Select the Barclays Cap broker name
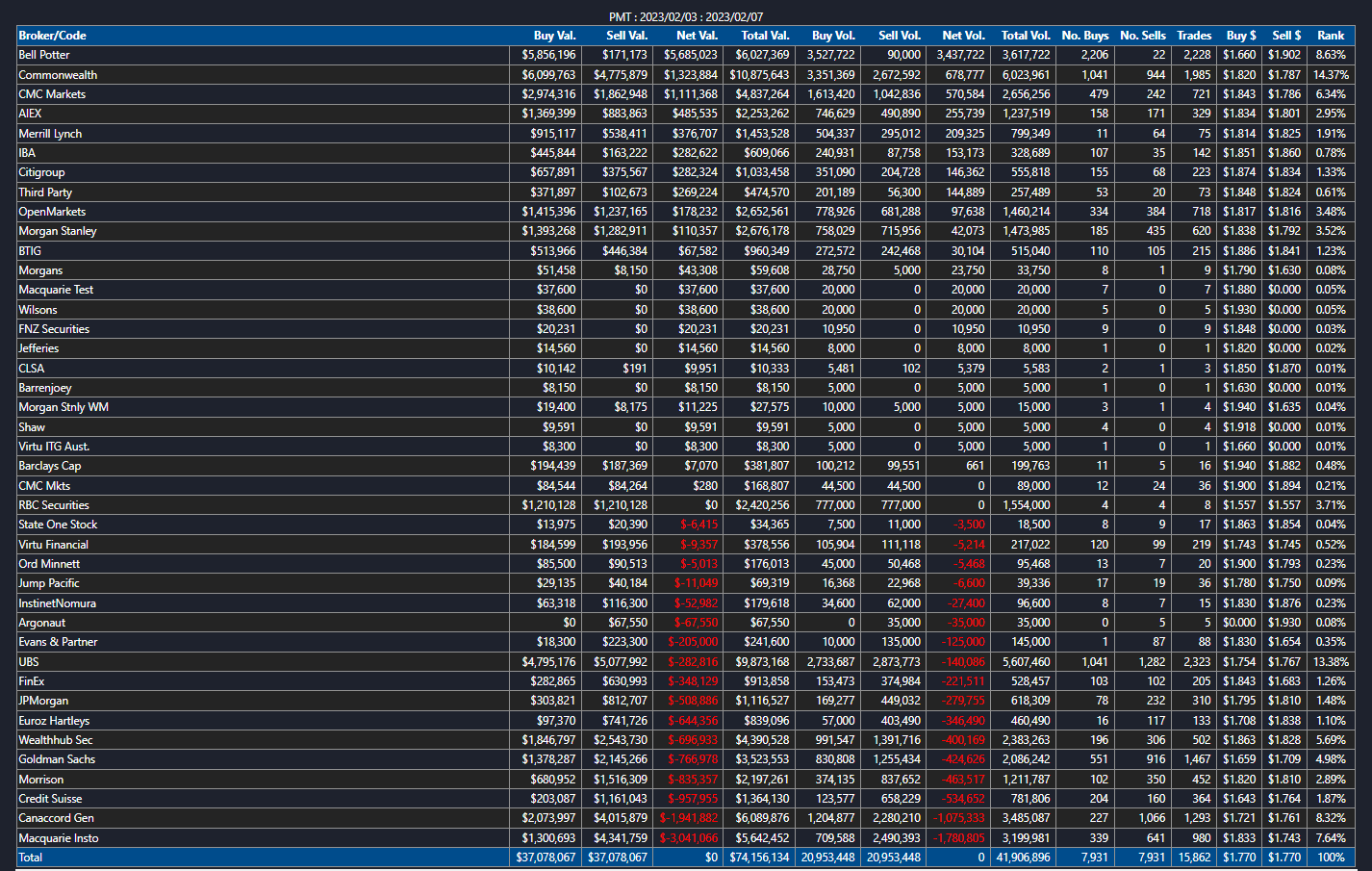 pyautogui.click(x=50, y=466)
